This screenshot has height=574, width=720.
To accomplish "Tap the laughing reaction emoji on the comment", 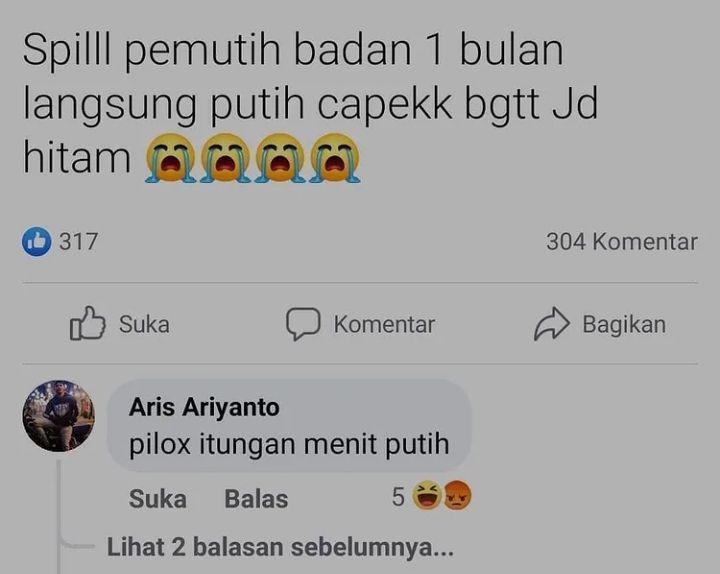I will (x=427, y=495).
